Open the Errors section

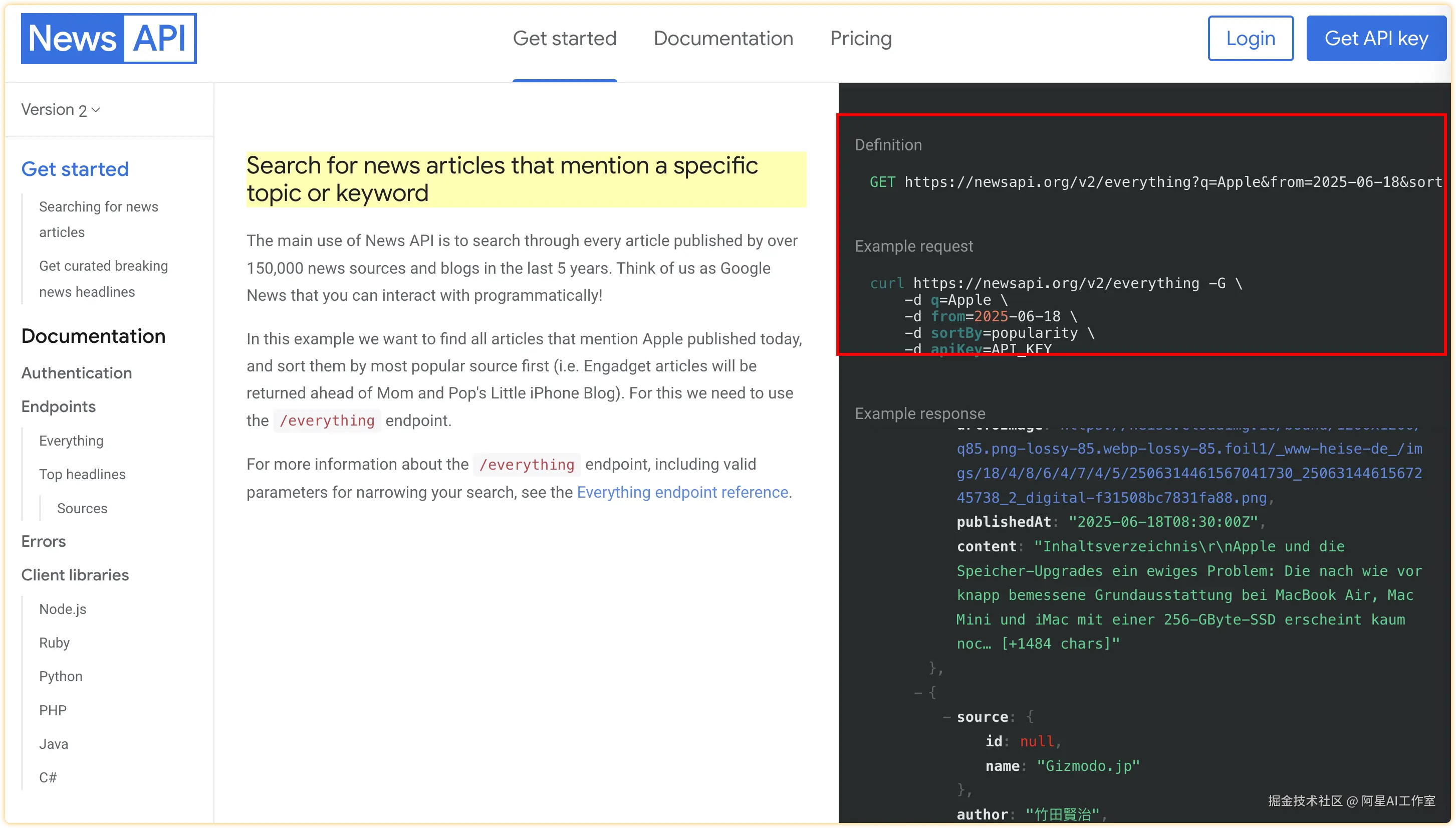[43, 541]
